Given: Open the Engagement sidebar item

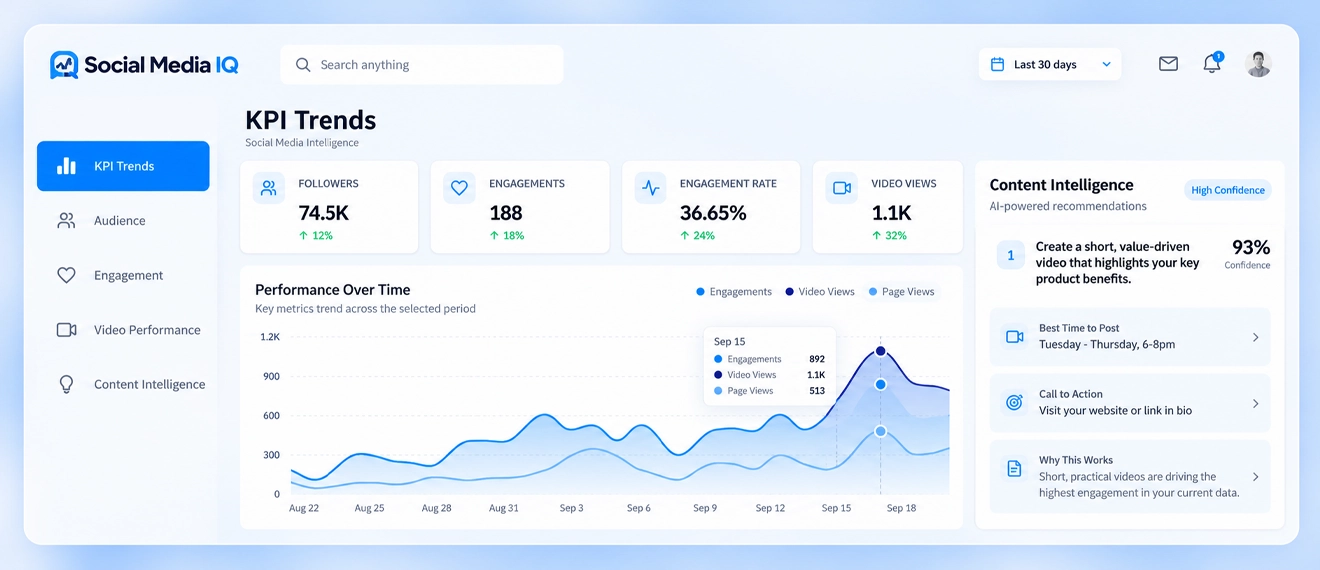Looking at the screenshot, I should [x=123, y=275].
